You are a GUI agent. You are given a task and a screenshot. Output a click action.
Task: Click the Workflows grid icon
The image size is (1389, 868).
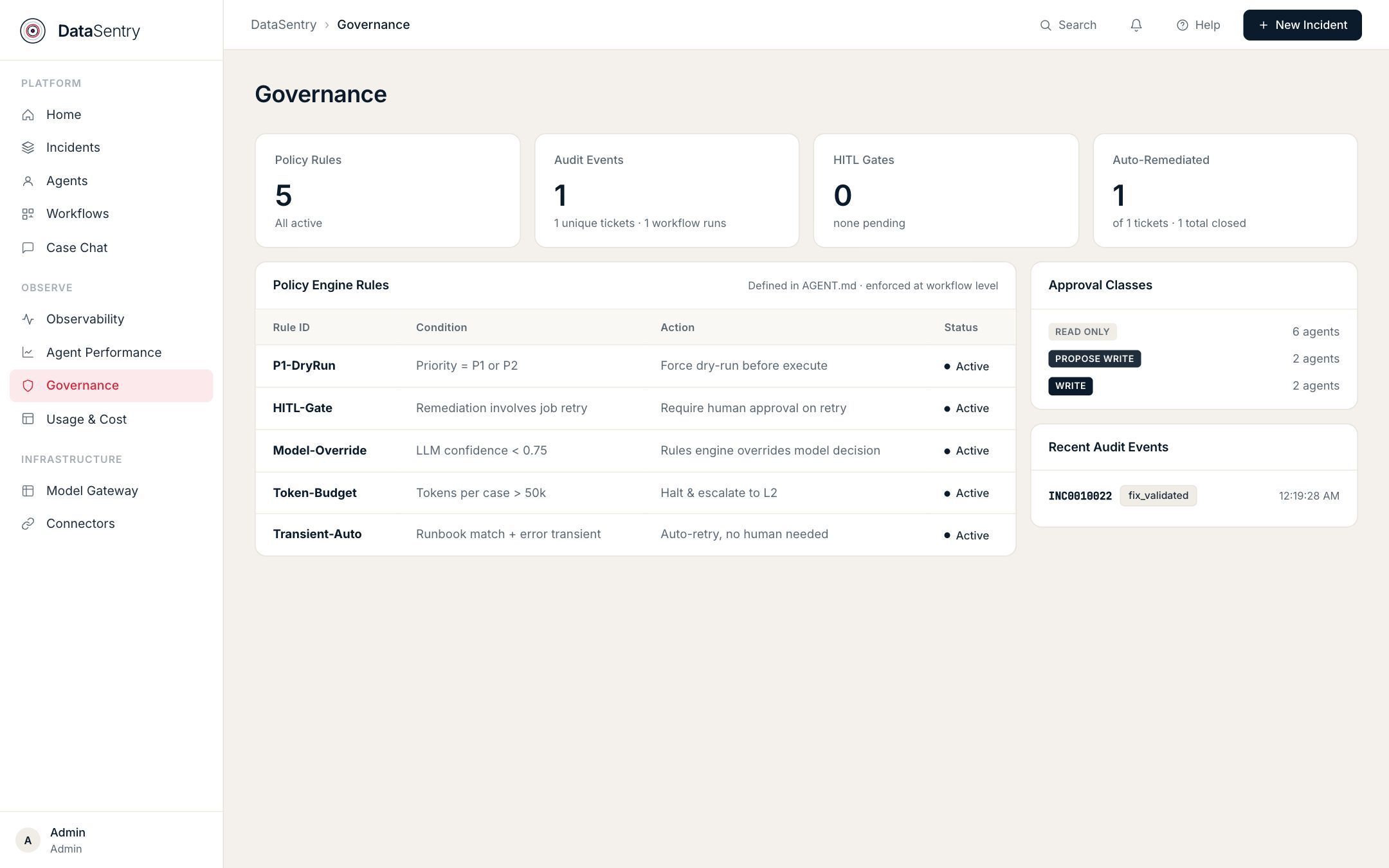[x=28, y=213]
